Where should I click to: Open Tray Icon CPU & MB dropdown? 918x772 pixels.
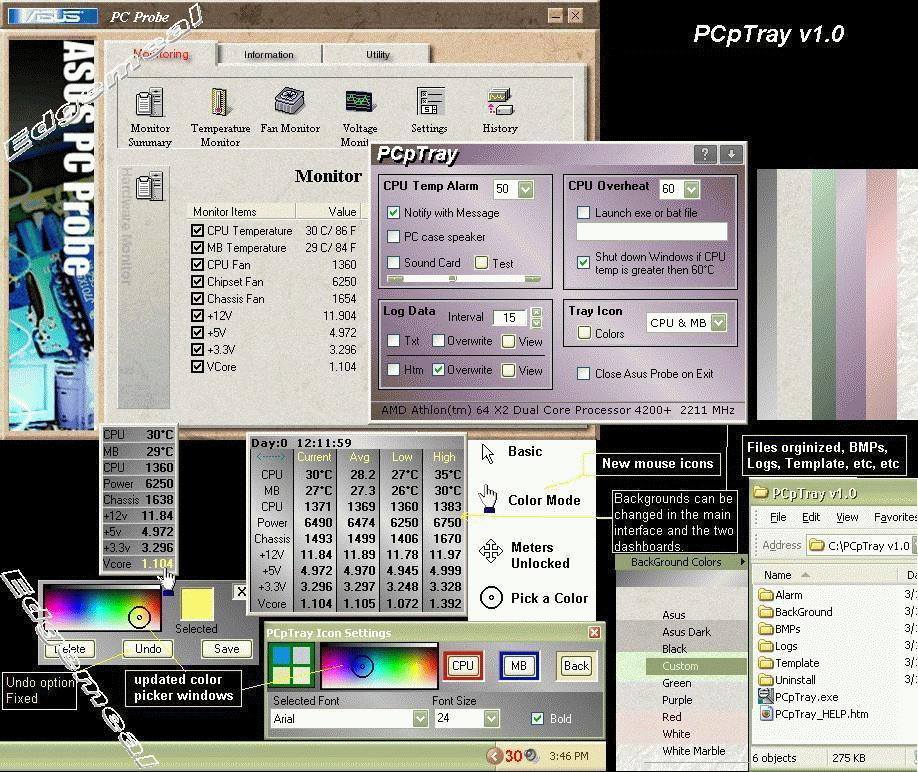719,322
